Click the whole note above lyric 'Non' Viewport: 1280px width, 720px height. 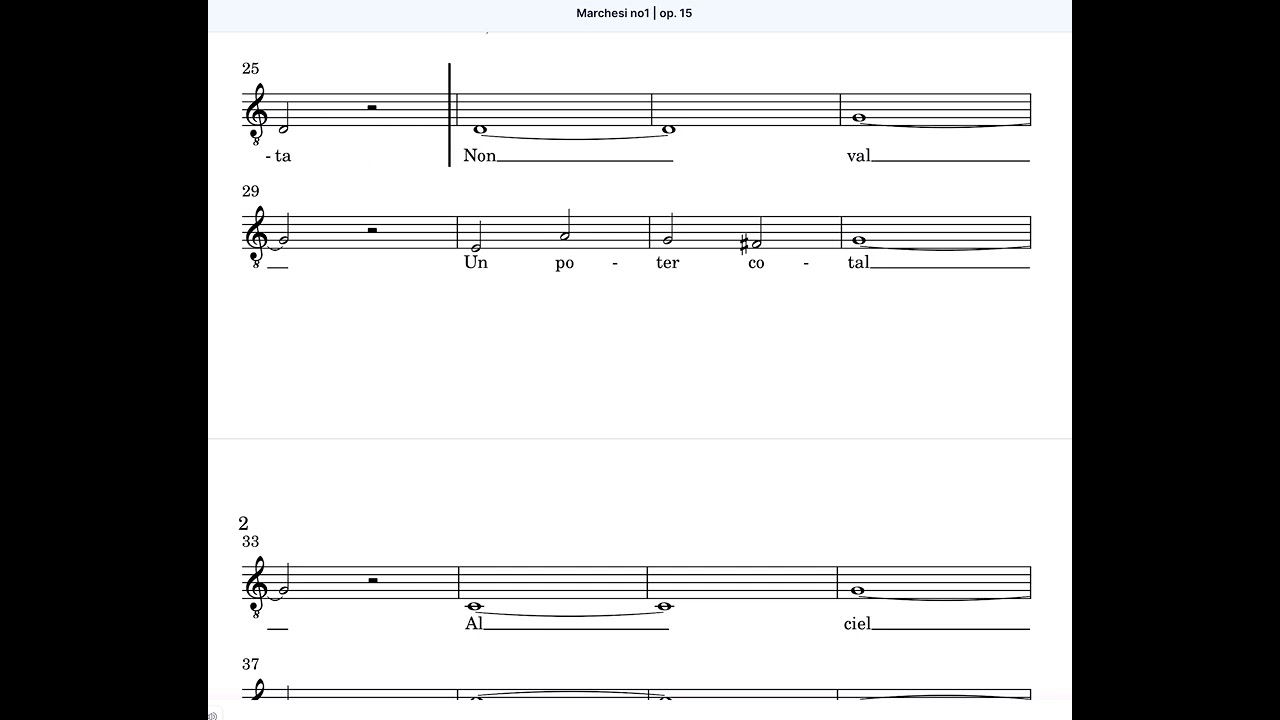(479, 128)
